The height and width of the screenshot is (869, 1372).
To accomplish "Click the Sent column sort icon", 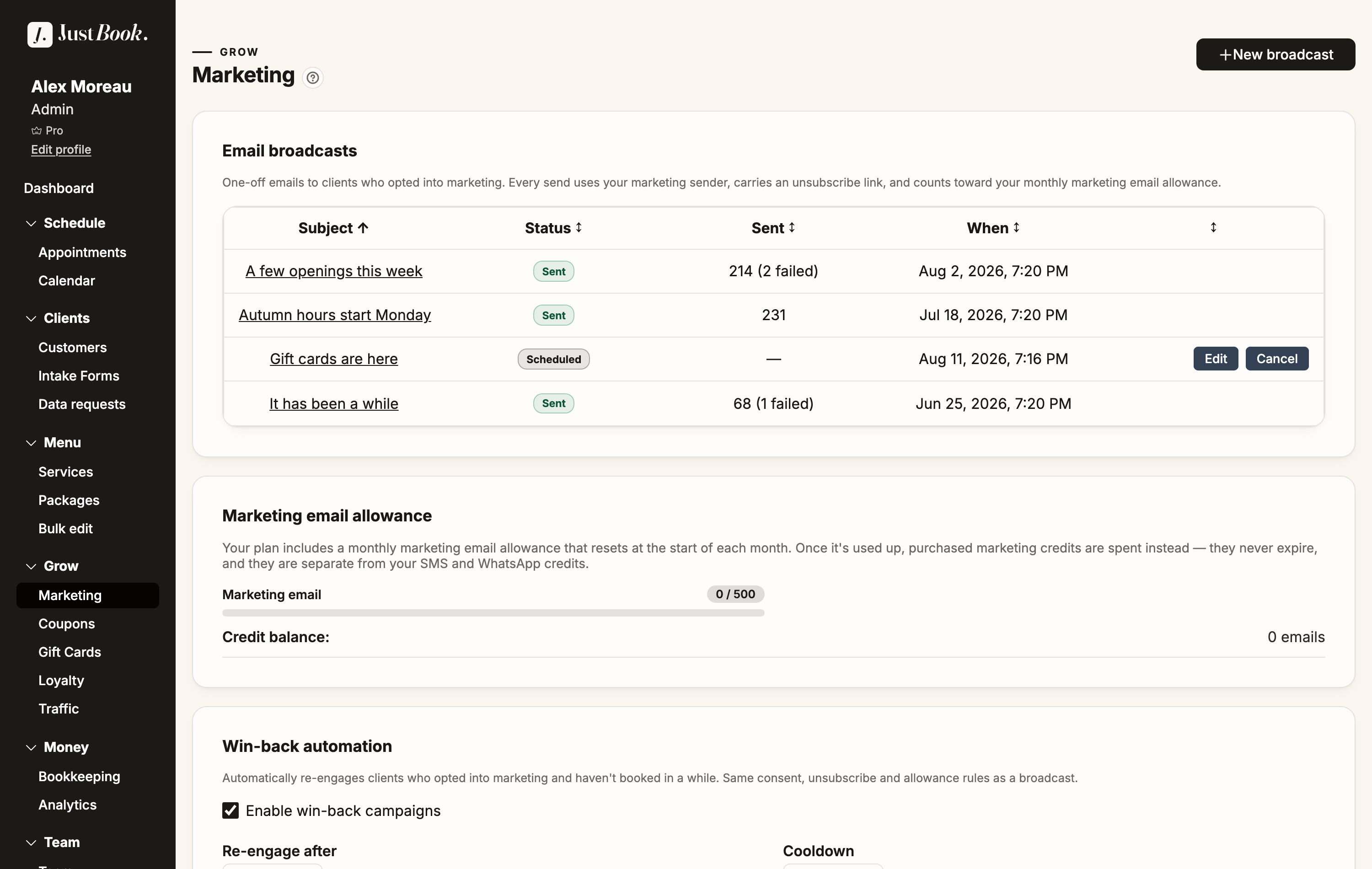I will 792,227.
